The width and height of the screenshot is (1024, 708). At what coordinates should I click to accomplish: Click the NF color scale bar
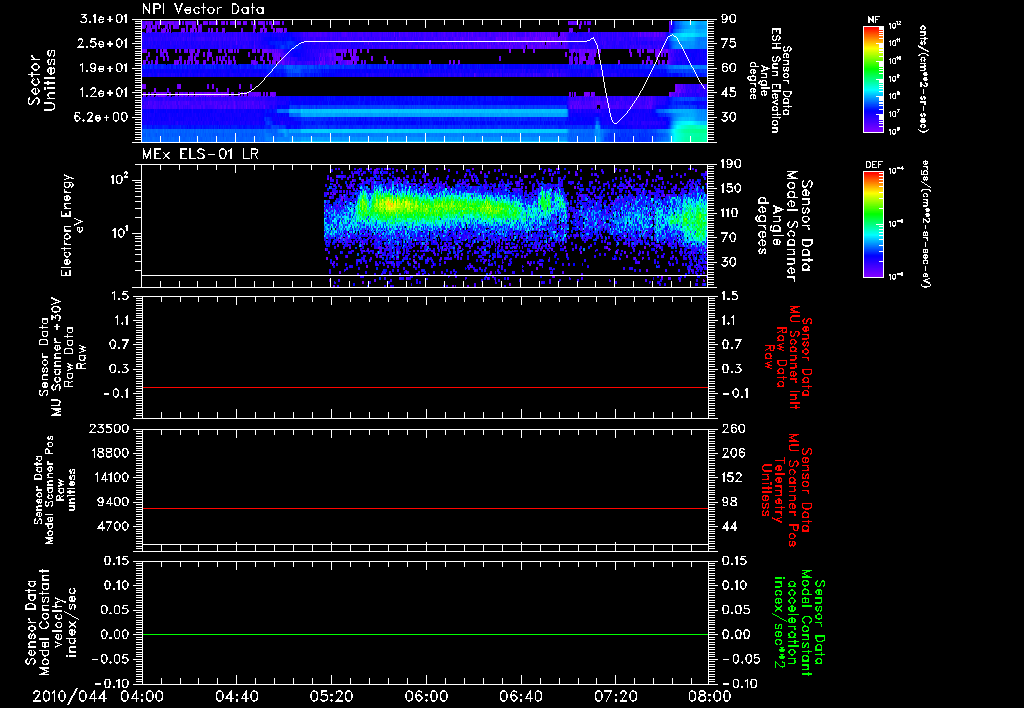[873, 78]
